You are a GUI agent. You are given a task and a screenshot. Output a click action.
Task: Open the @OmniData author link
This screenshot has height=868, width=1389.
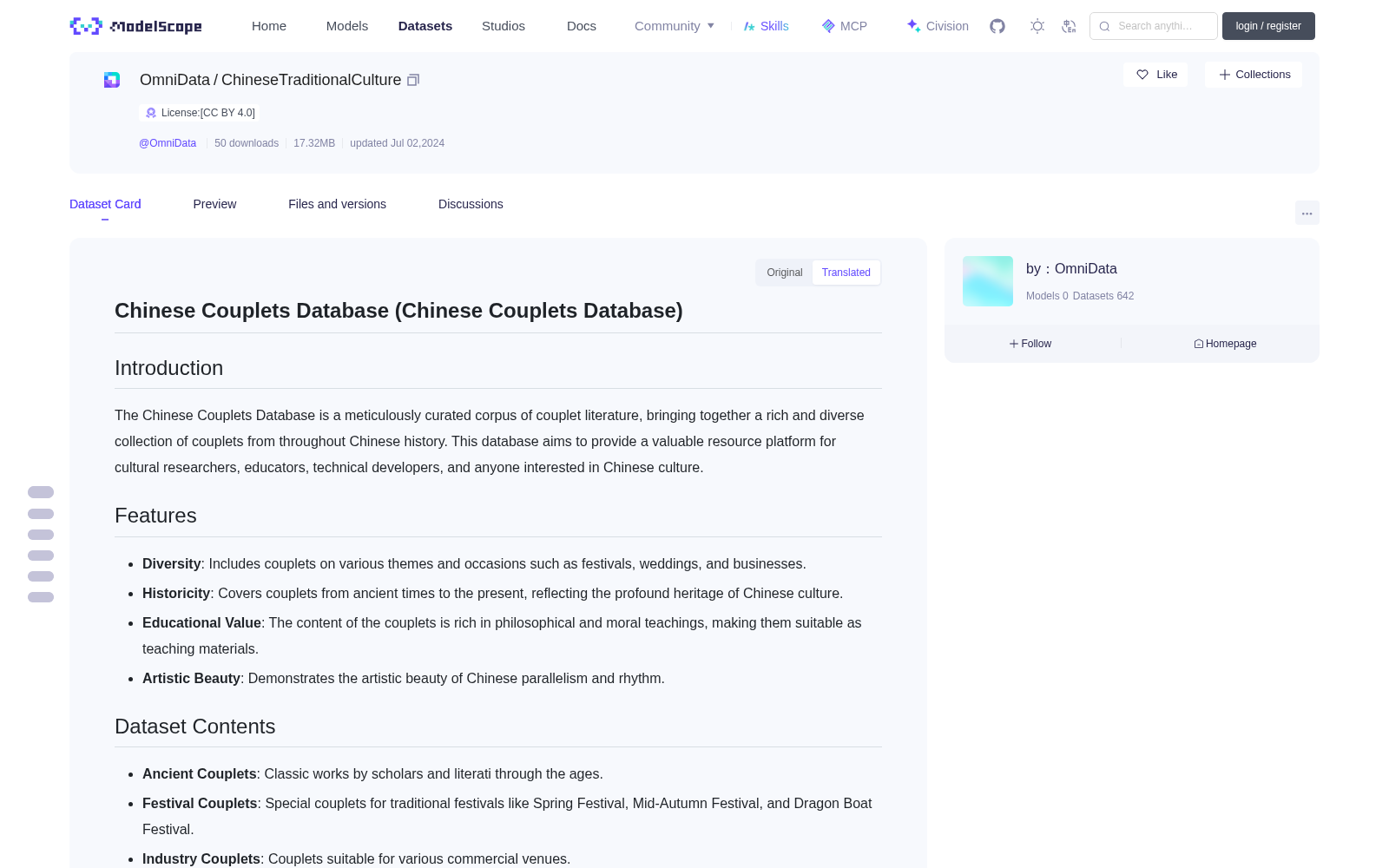168,143
